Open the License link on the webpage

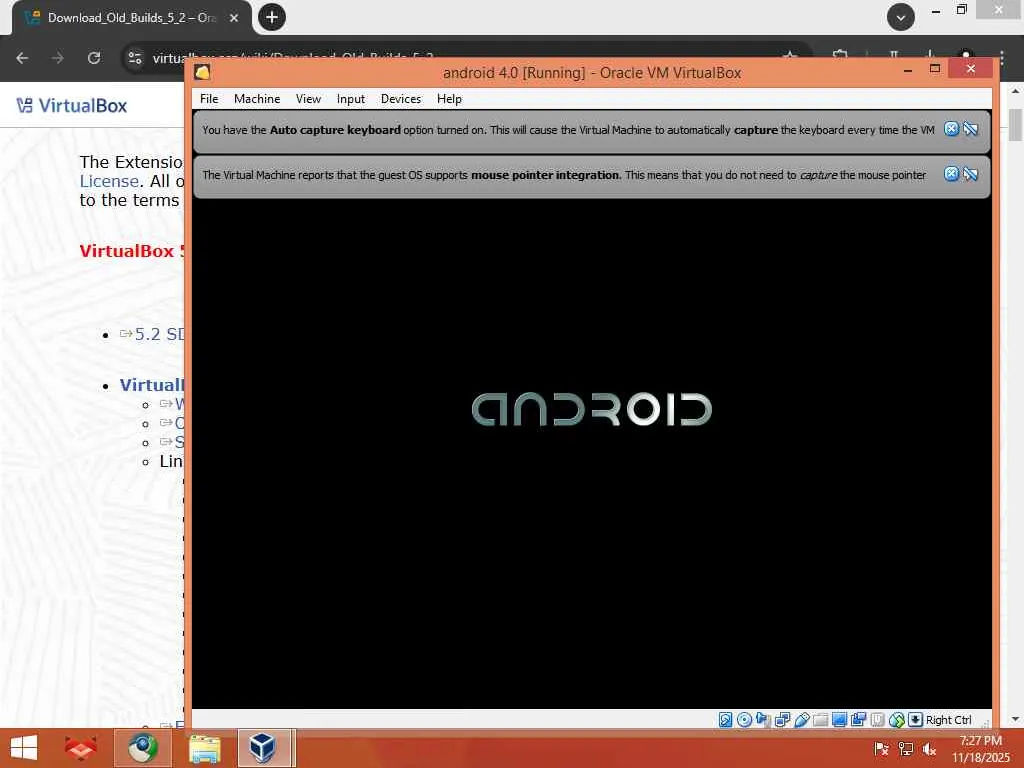point(109,181)
